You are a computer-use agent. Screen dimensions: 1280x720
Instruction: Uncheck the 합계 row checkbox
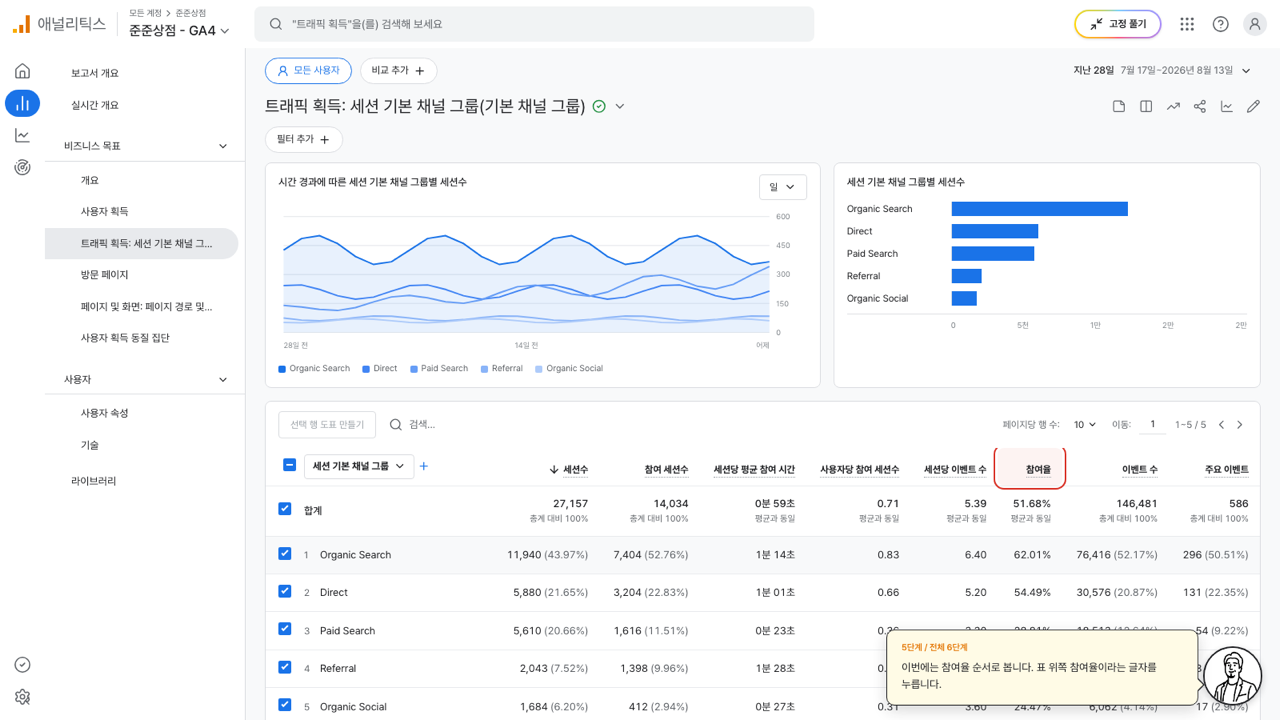(285, 509)
